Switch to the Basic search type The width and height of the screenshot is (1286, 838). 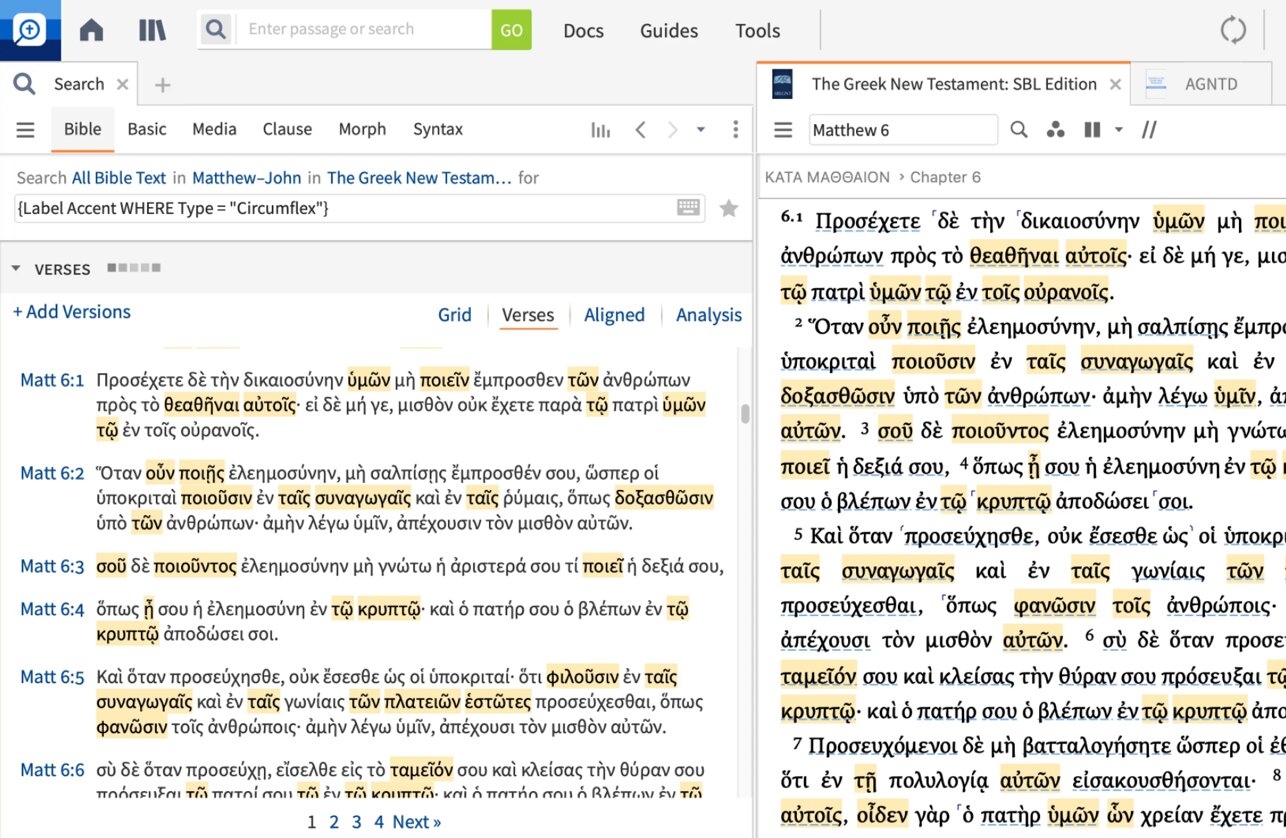(x=147, y=129)
